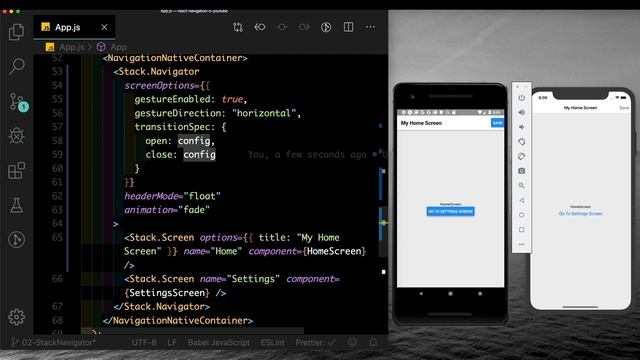Image resolution: width=640 pixels, height=360 pixels.
Task: Take an emulator screenshot
Action: point(522,171)
